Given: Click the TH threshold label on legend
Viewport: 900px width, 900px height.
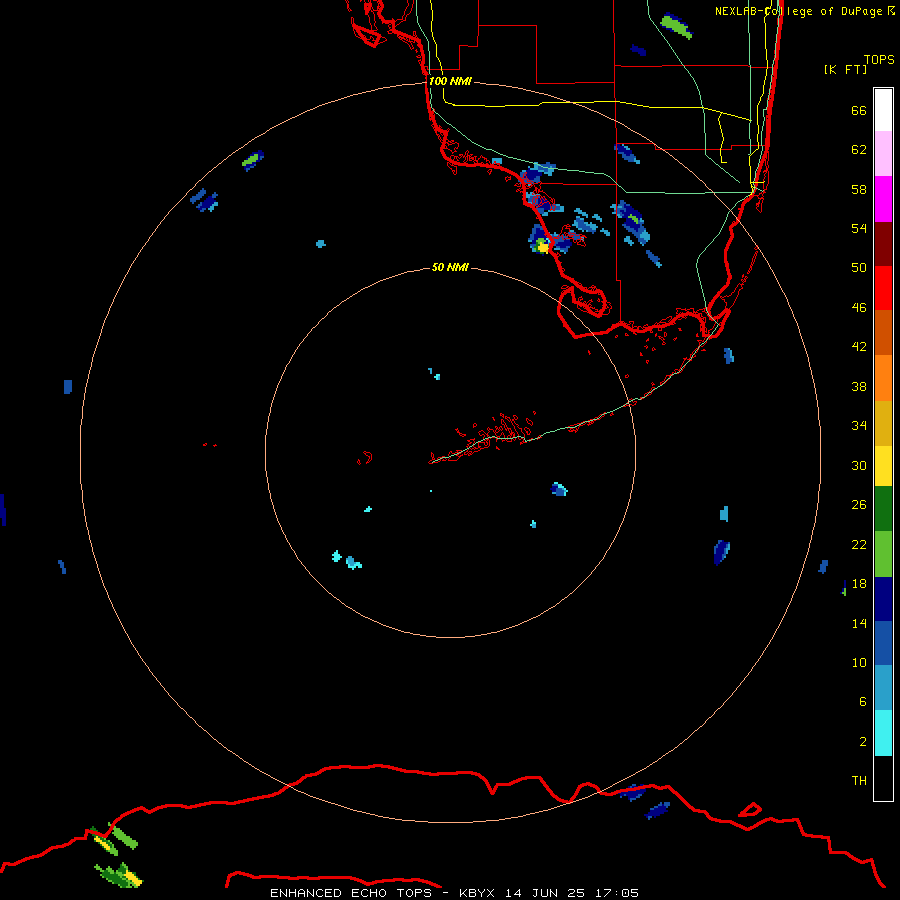Looking at the screenshot, I should click(x=859, y=780).
